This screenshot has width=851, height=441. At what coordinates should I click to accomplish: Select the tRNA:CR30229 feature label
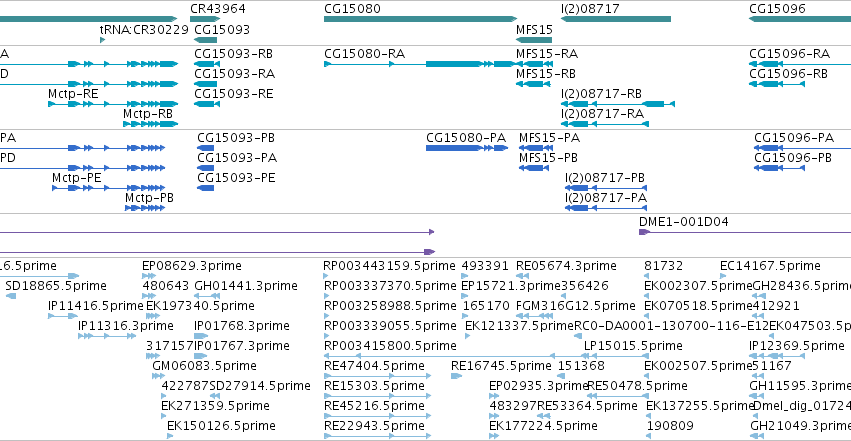[144, 29]
